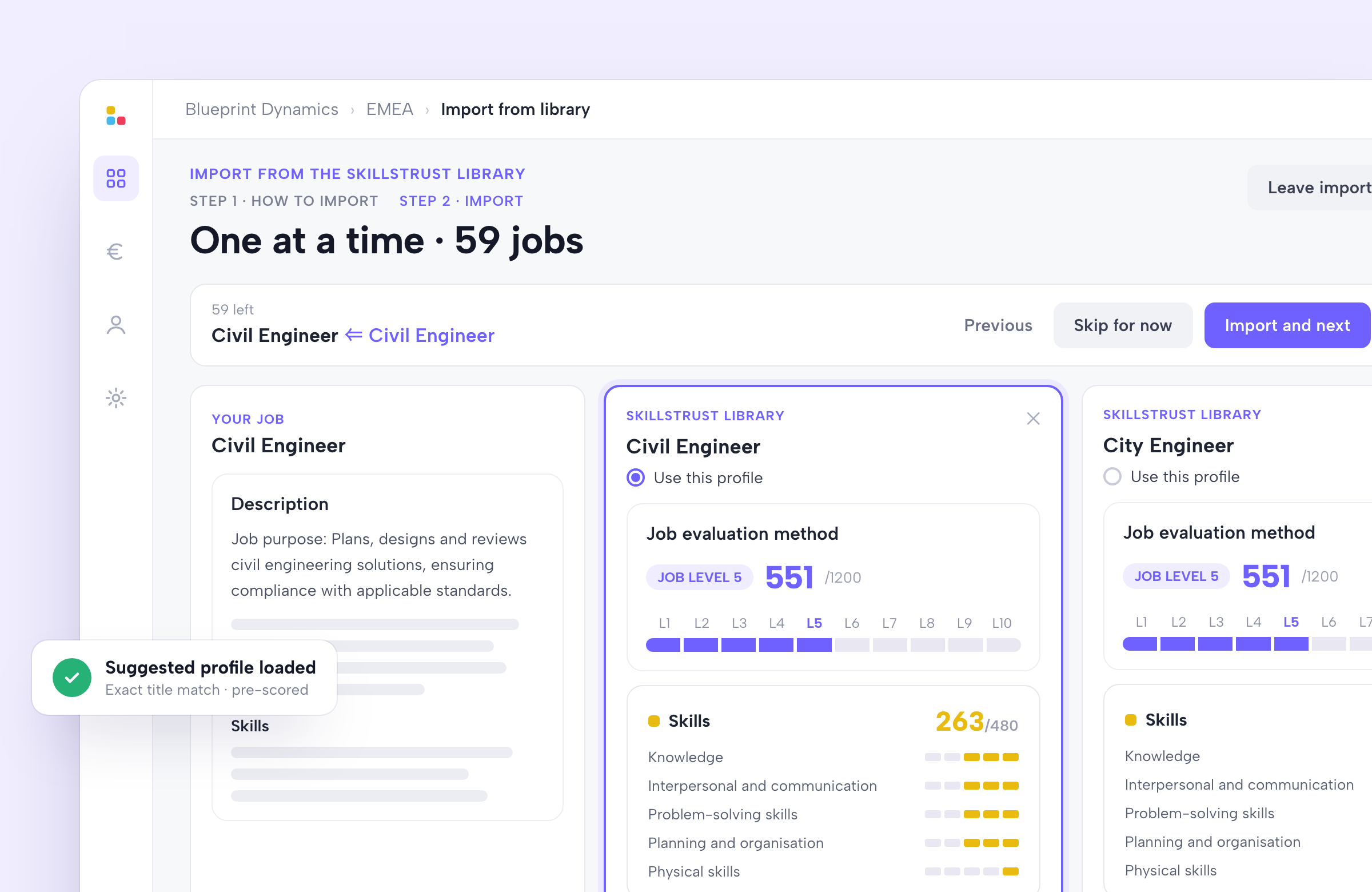1372x892 pixels.
Task: Click the L6 label on City Engineer card
Action: tap(1328, 622)
